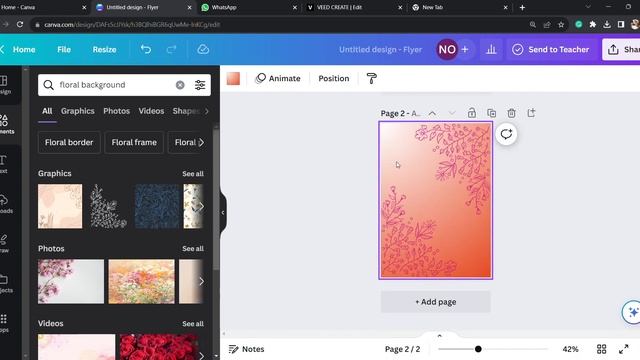Open the Elements sidebar icon
This screenshot has height=360, width=640.
coord(5,124)
